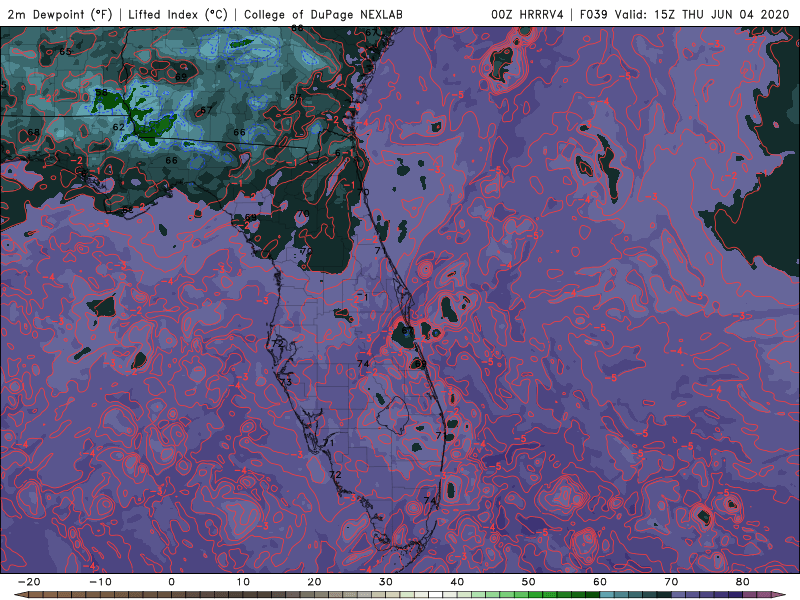Click the 10 label on the color scale

click(x=243, y=582)
